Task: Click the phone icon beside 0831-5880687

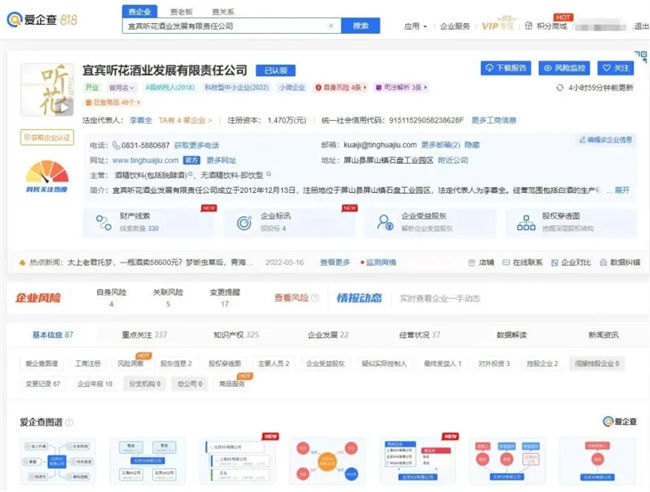Action: coord(116,145)
